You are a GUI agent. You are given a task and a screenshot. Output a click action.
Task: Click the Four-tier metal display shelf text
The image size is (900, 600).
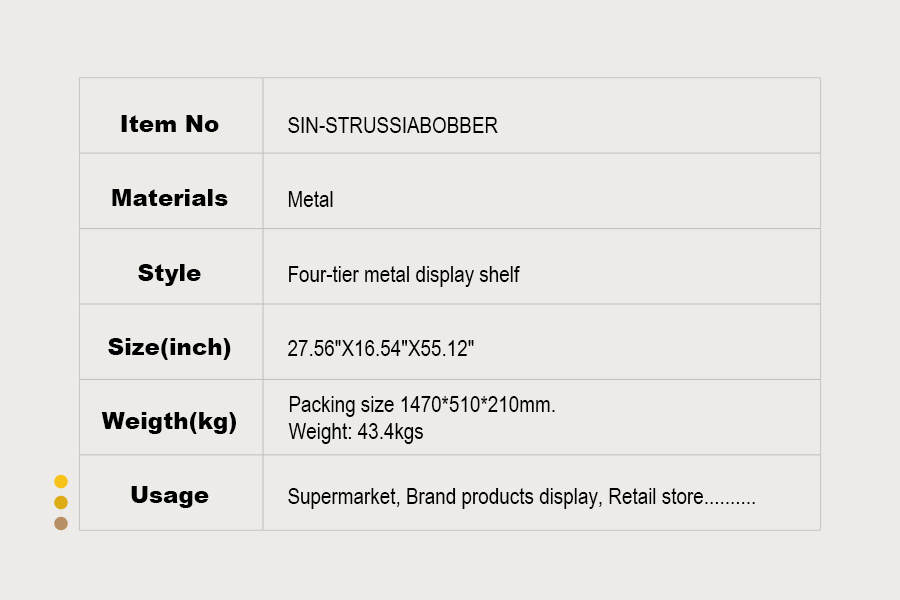click(x=403, y=275)
